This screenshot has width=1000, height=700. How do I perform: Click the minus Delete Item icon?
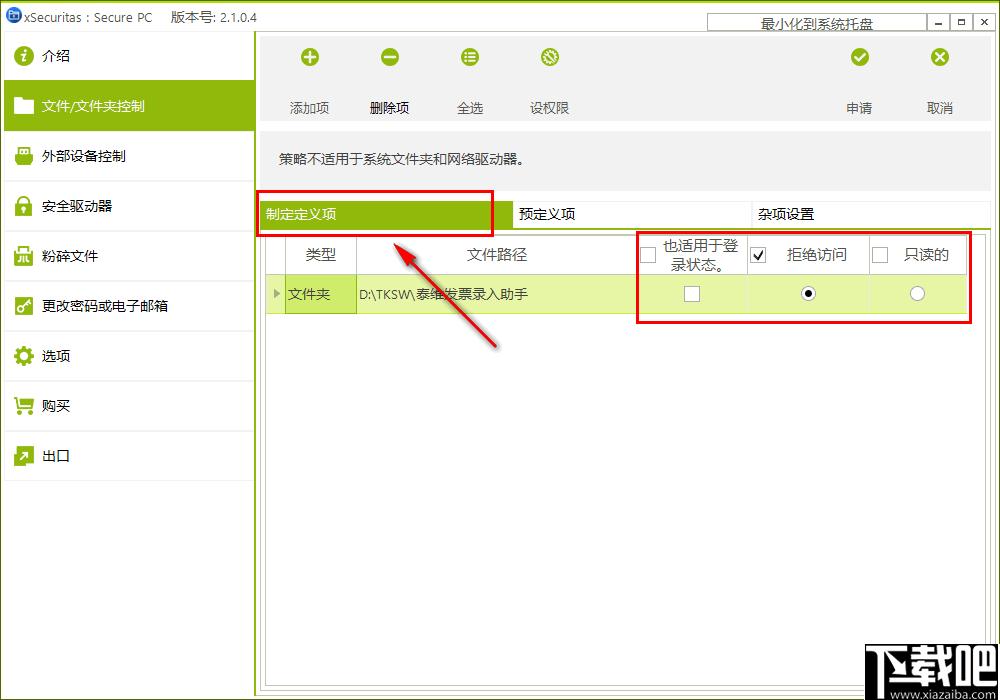[x=390, y=57]
